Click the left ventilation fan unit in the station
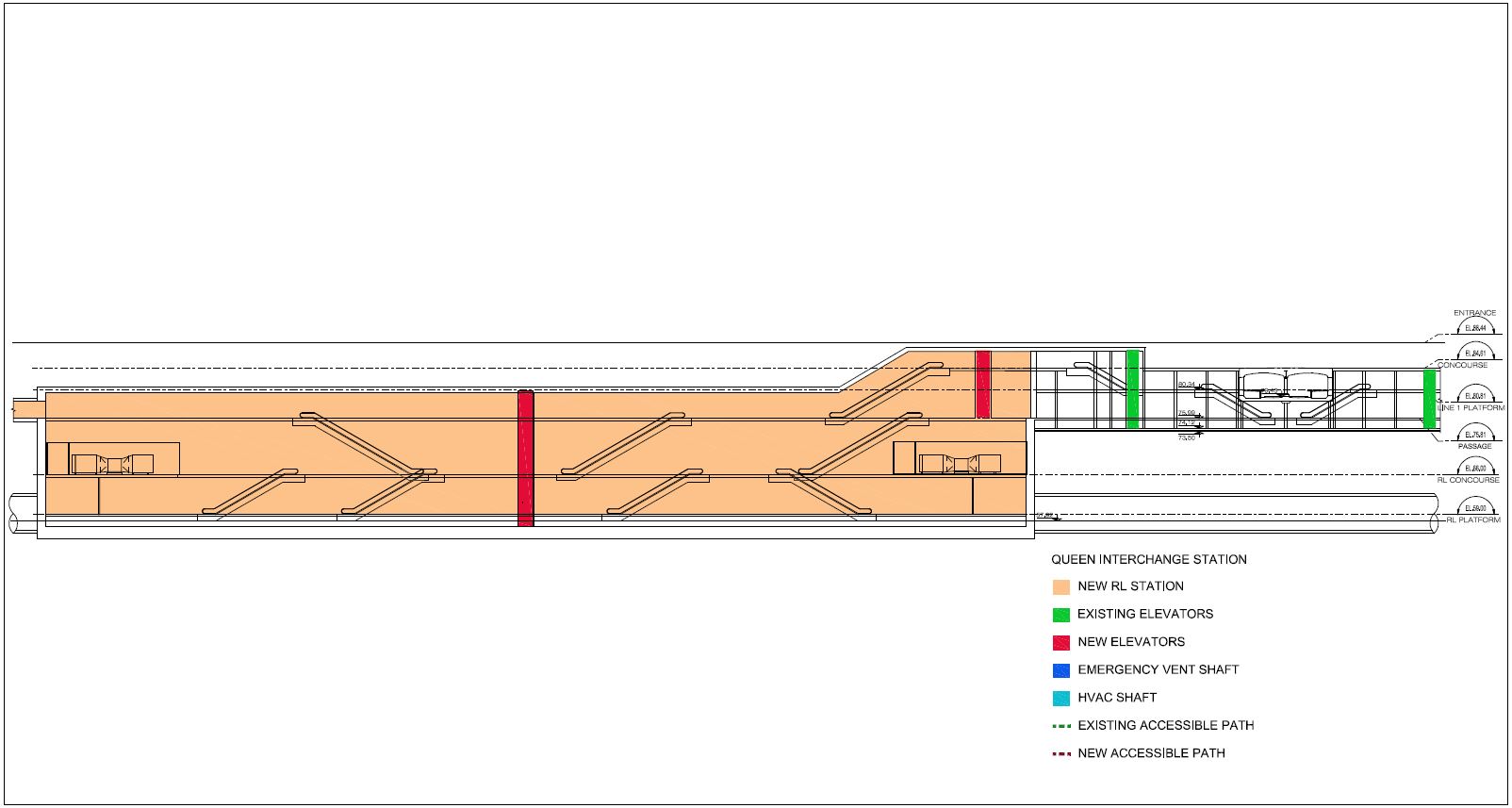Viewport: 1512px width, 808px height. click(112, 464)
